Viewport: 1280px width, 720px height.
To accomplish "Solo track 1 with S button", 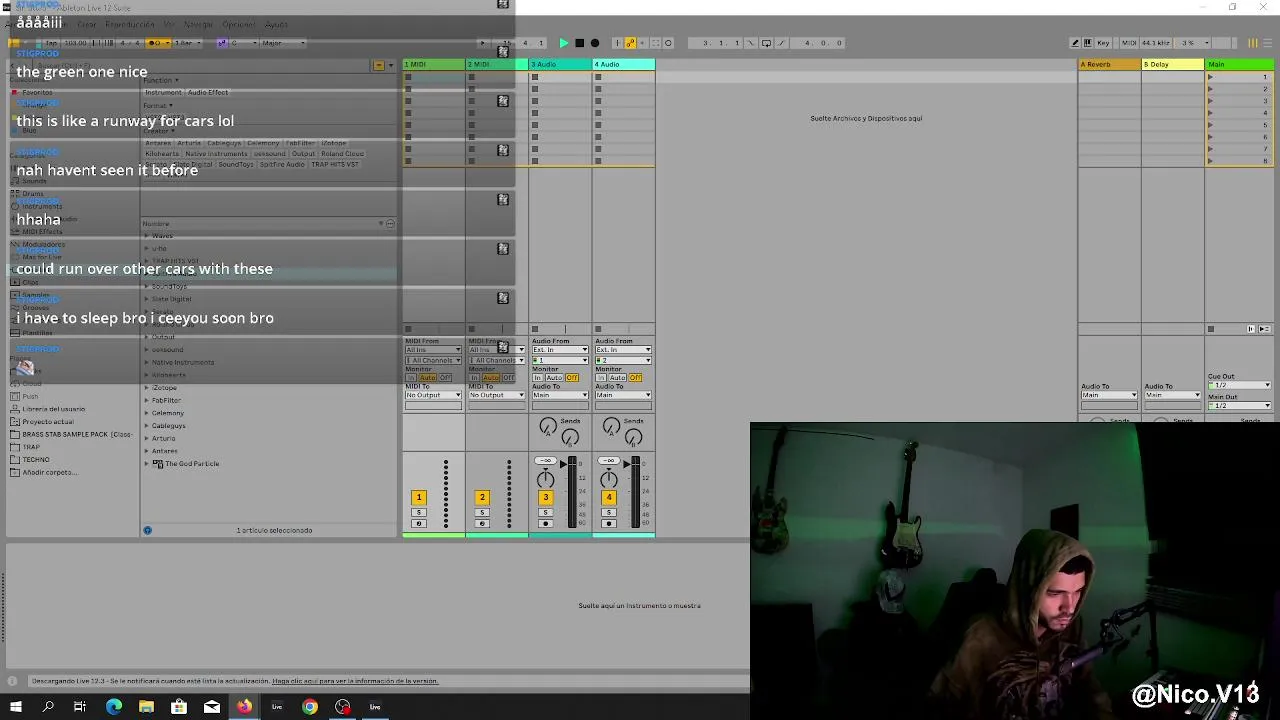I will pos(419,513).
